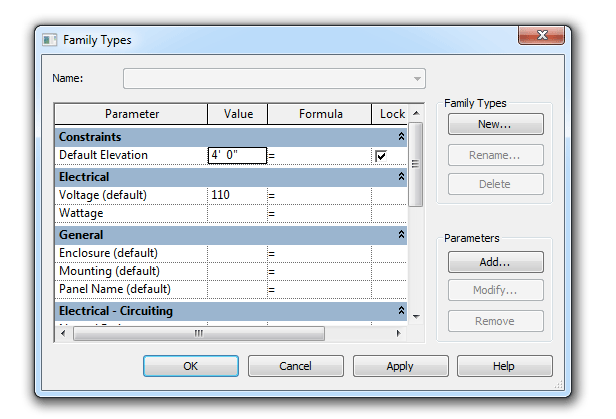Image resolution: width=616 pixels, height=419 pixels.
Task: Select the Mounting (default) parameter row
Action: click(x=131, y=271)
